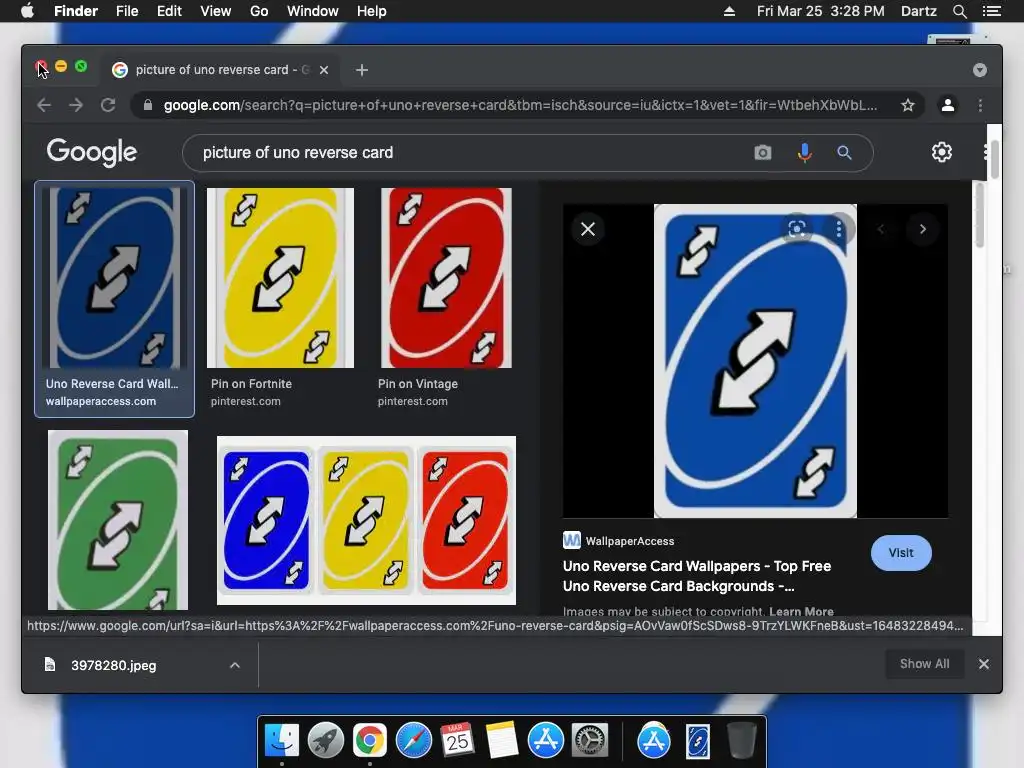Go to Google homepage via logo
The width and height of the screenshot is (1024, 768).
pyautogui.click(x=91, y=153)
